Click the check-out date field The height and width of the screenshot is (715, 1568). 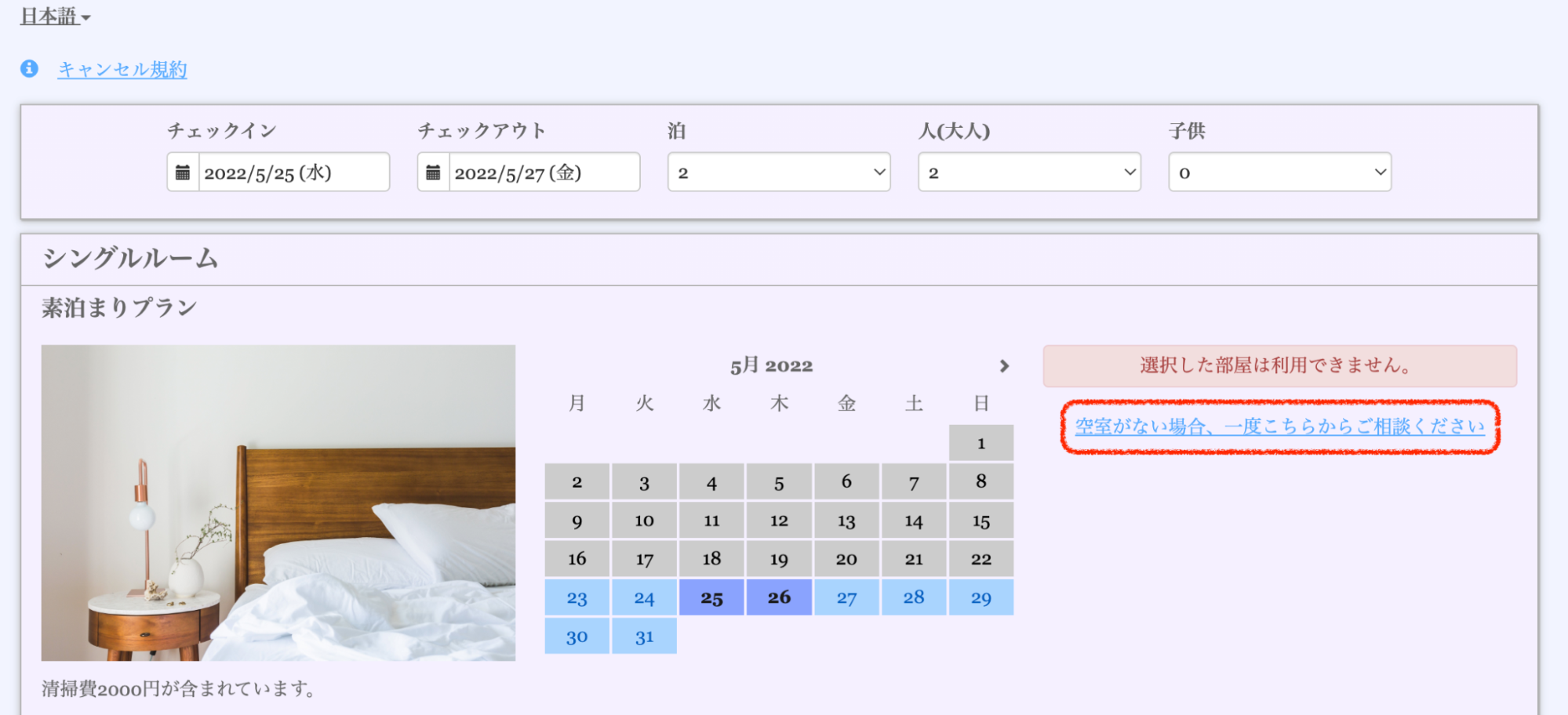[544, 172]
